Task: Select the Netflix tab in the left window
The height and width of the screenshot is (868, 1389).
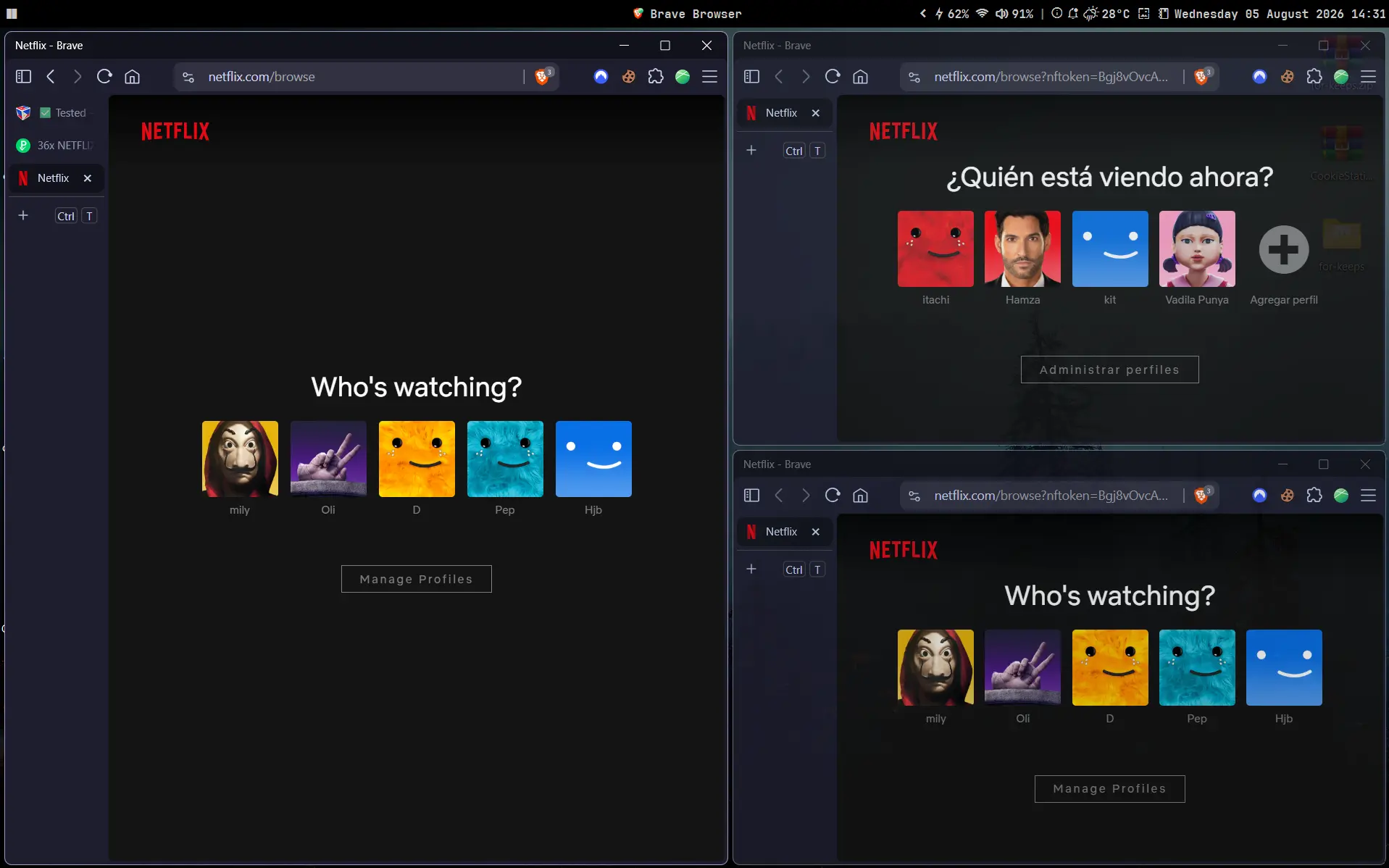Action: point(57,178)
